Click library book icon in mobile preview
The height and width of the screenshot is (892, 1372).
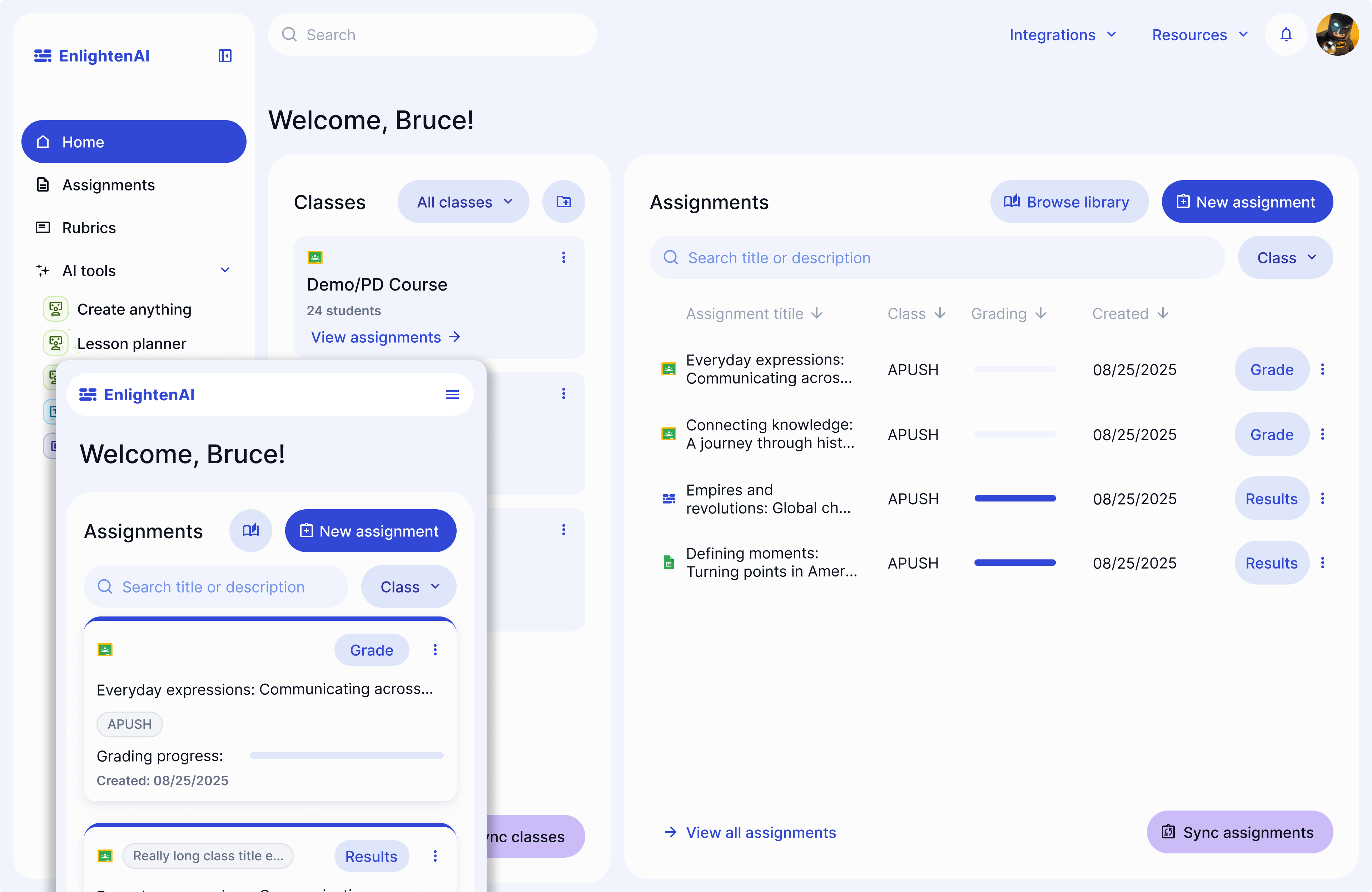point(251,530)
